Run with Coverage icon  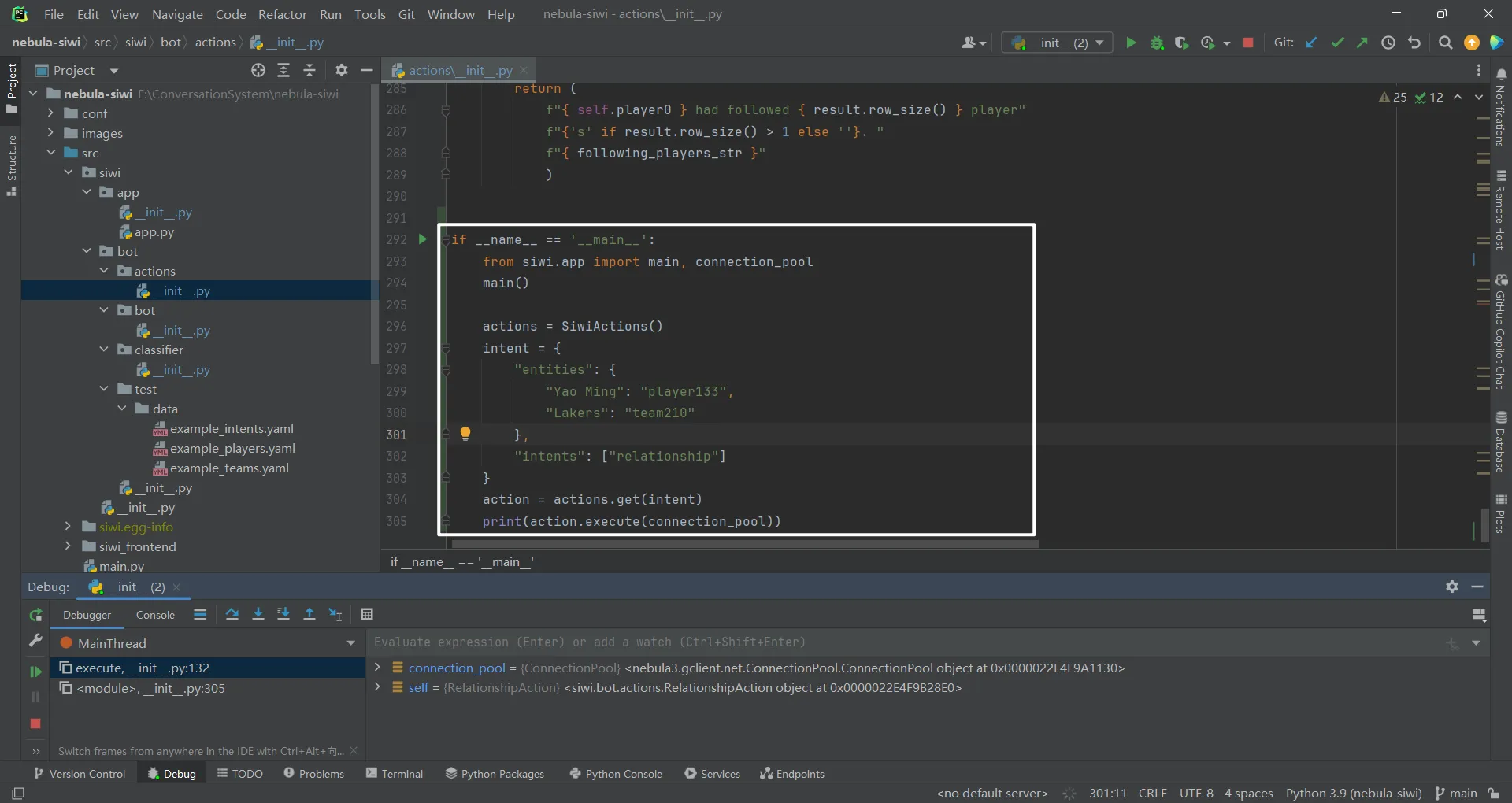tap(1181, 43)
